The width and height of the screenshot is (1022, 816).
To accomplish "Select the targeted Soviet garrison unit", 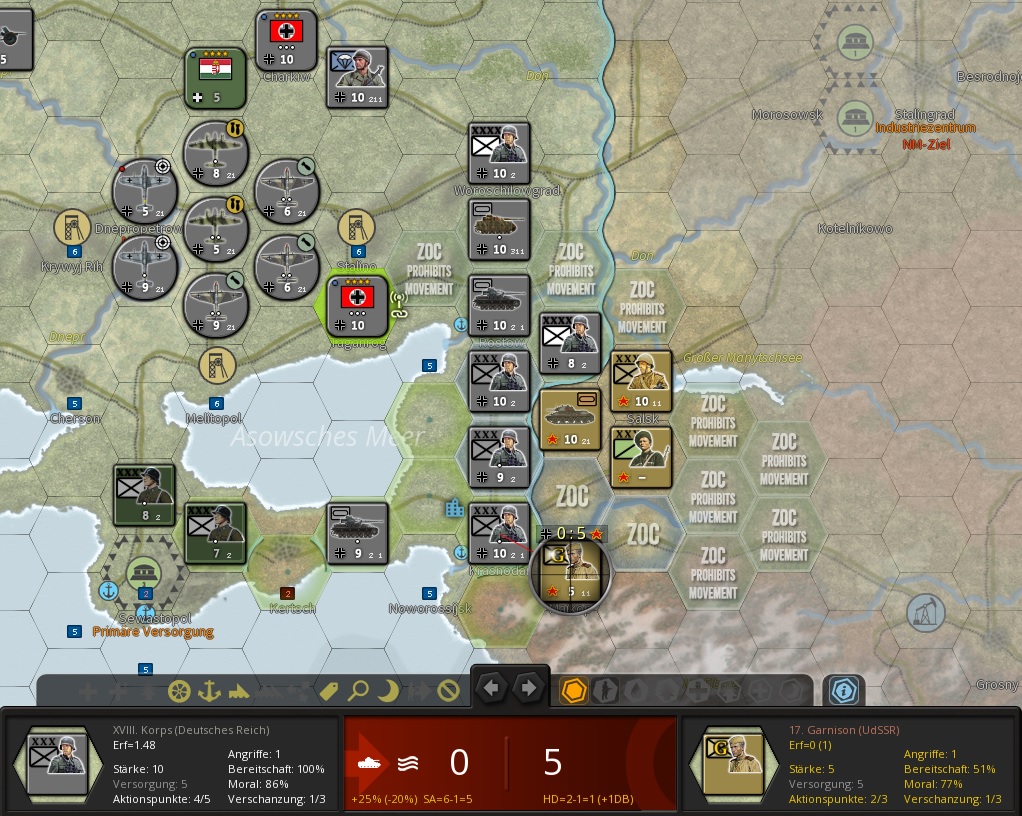I will 570,574.
